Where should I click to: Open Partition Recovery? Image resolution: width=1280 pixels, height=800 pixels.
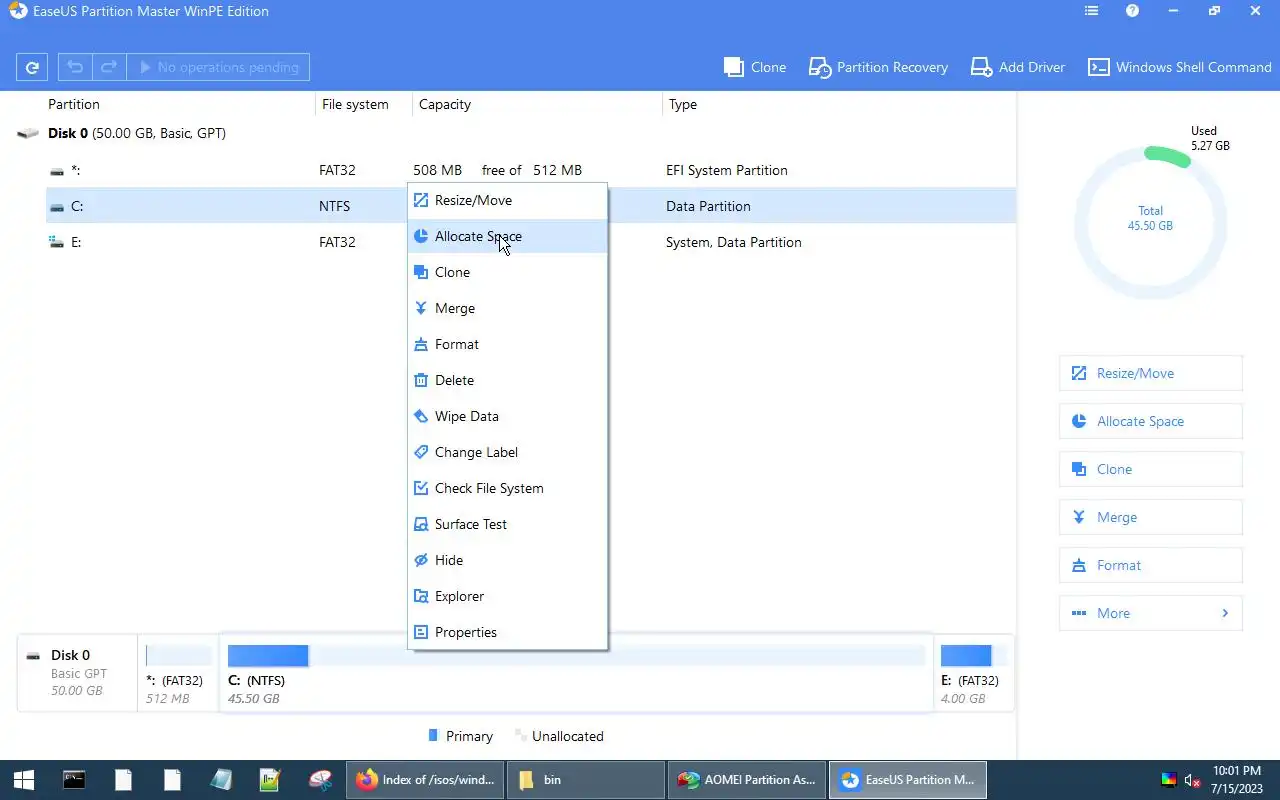878,67
